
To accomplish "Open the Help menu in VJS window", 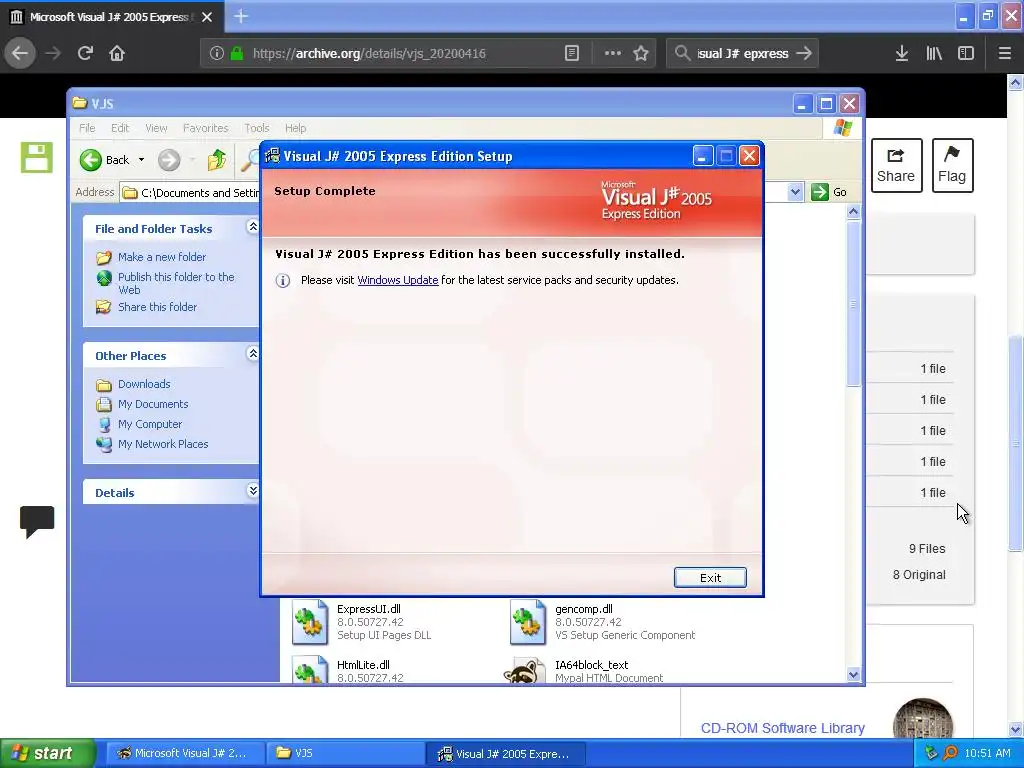I will pyautogui.click(x=295, y=128).
